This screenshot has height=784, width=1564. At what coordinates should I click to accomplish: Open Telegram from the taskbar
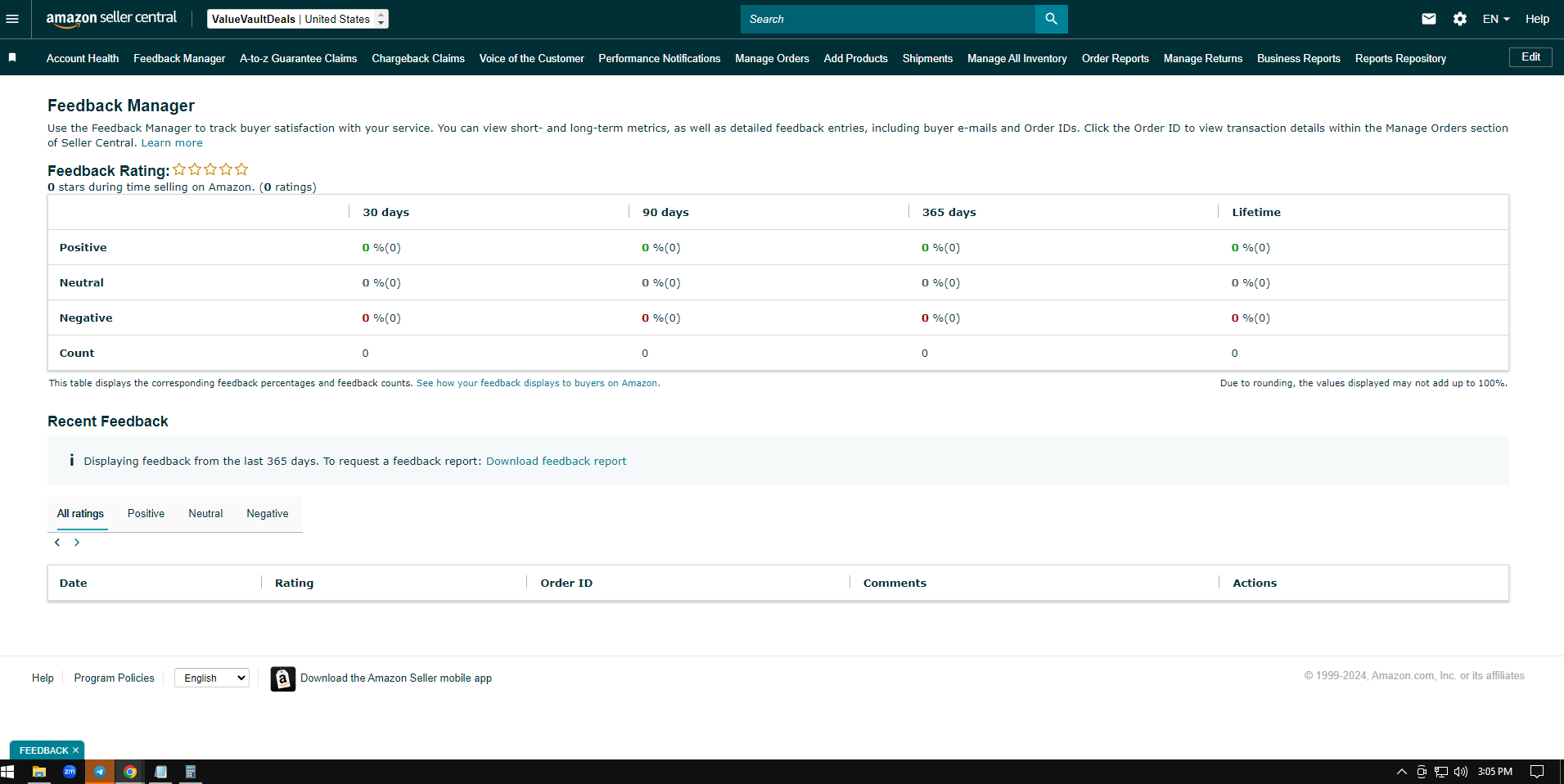tap(100, 772)
